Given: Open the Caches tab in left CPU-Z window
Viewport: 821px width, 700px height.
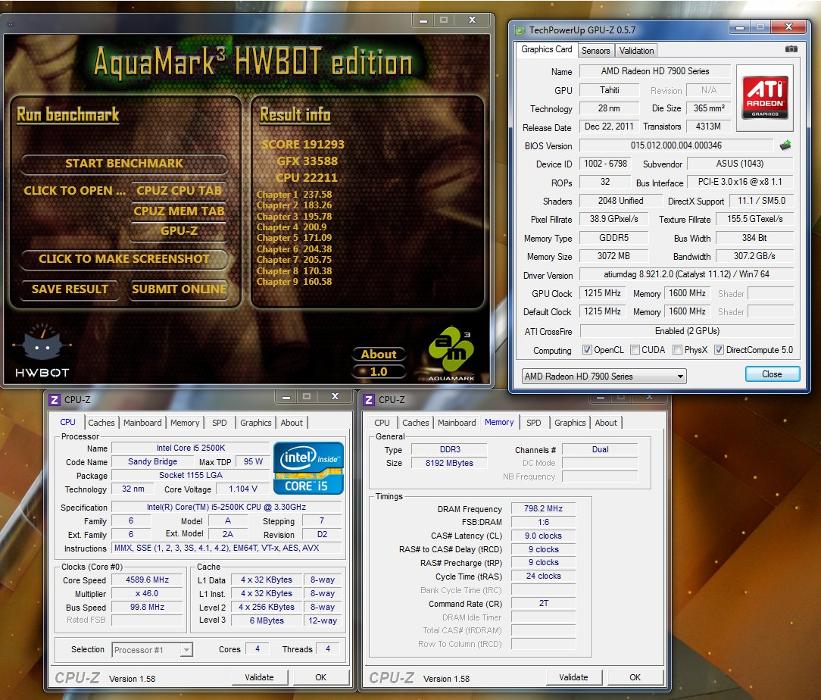Looking at the screenshot, I should (101, 423).
